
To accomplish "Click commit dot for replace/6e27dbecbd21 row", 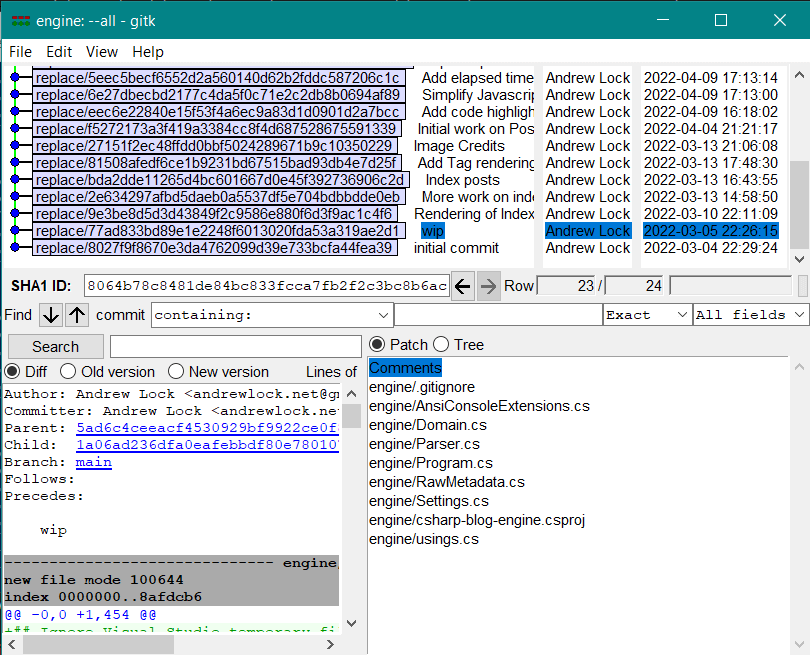I will pos(15,95).
